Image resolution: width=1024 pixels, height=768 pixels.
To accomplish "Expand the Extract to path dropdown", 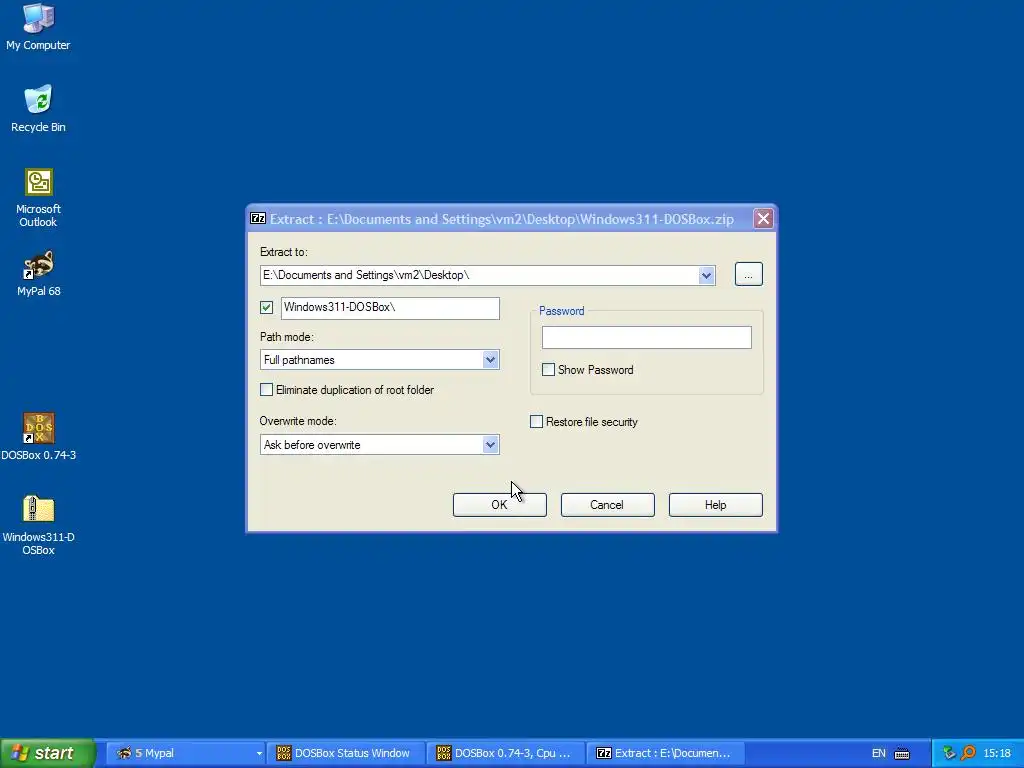I will pyautogui.click(x=706, y=276).
